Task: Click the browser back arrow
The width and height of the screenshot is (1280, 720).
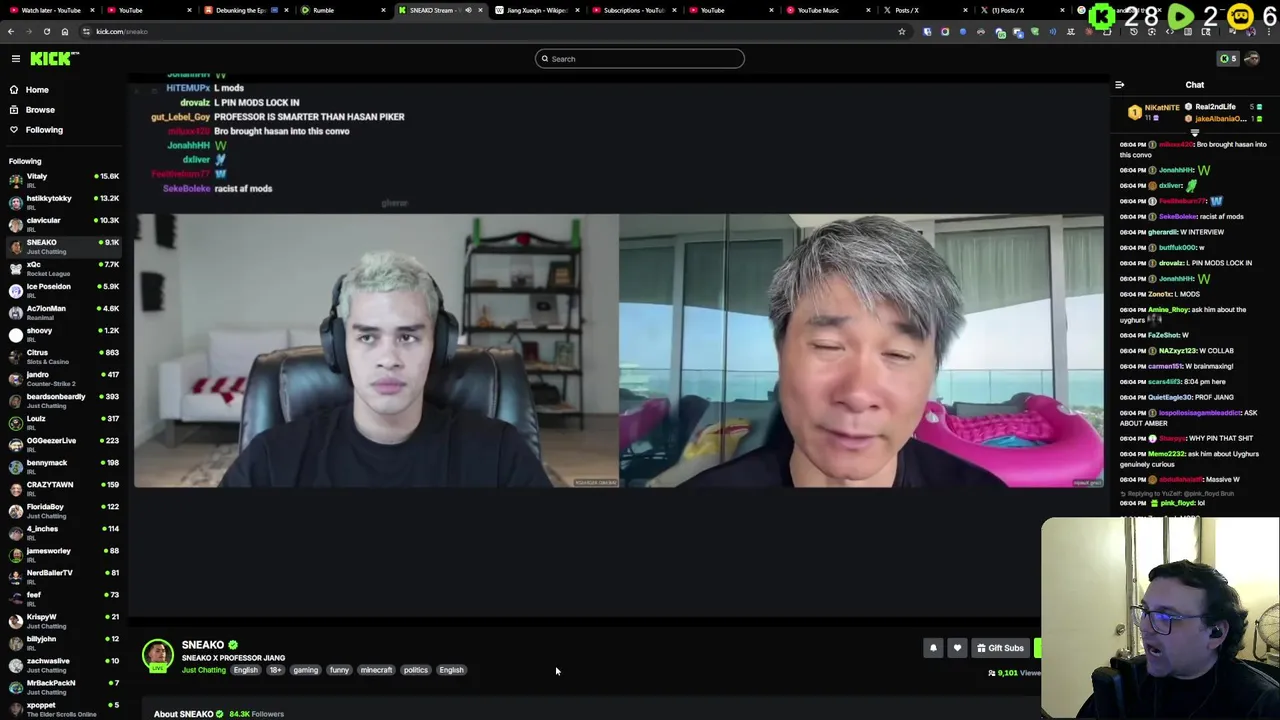Action: pyautogui.click(x=11, y=32)
